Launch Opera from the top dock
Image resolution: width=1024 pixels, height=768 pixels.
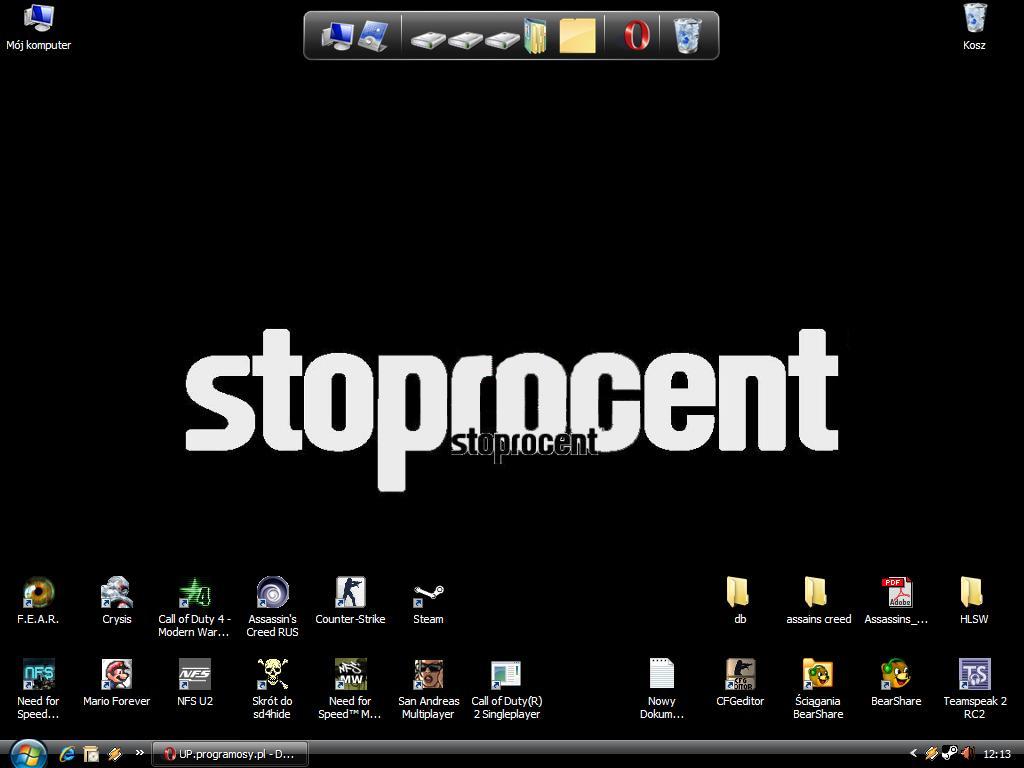636,35
